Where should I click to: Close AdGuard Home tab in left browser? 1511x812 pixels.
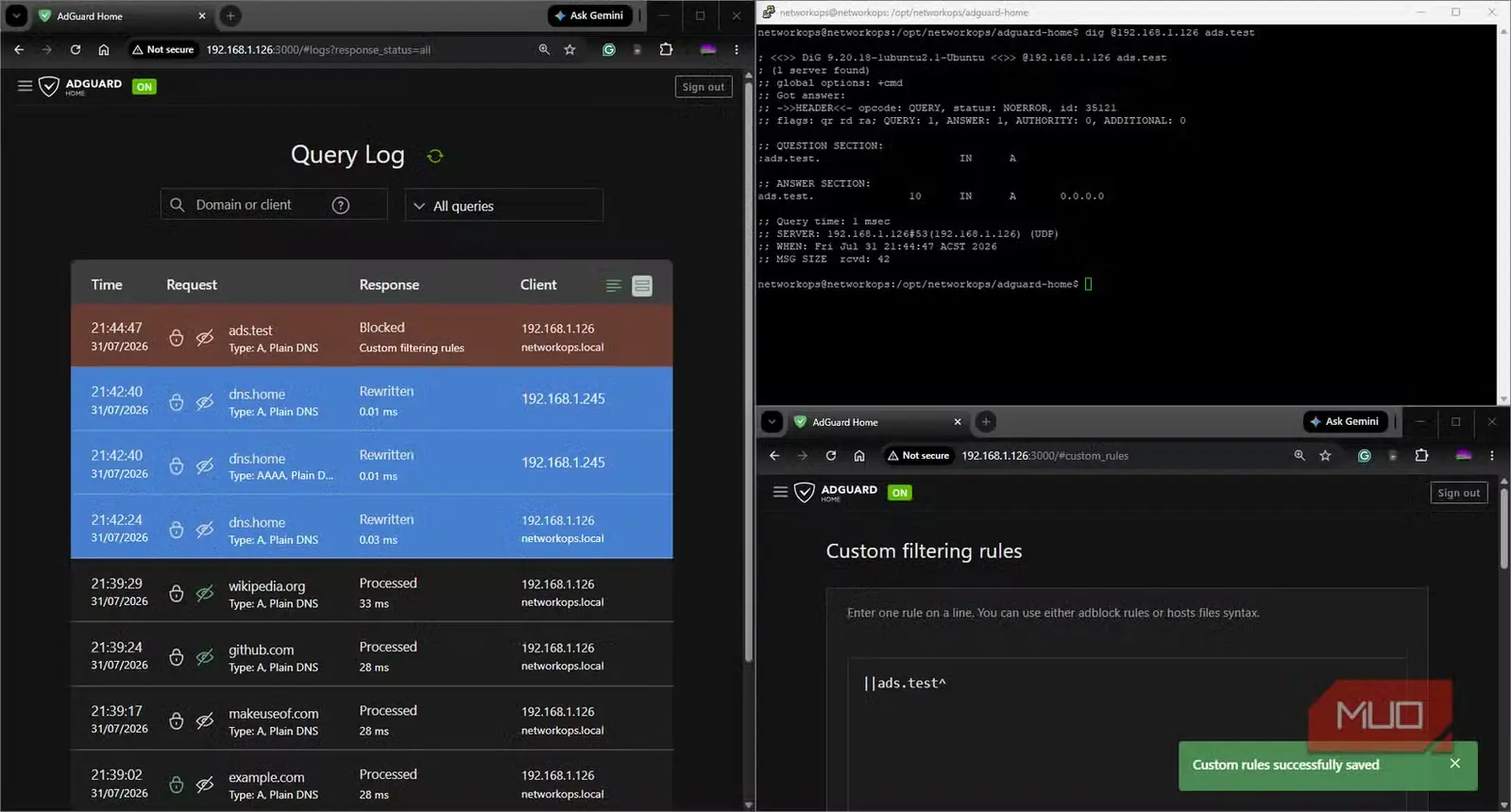coord(201,16)
